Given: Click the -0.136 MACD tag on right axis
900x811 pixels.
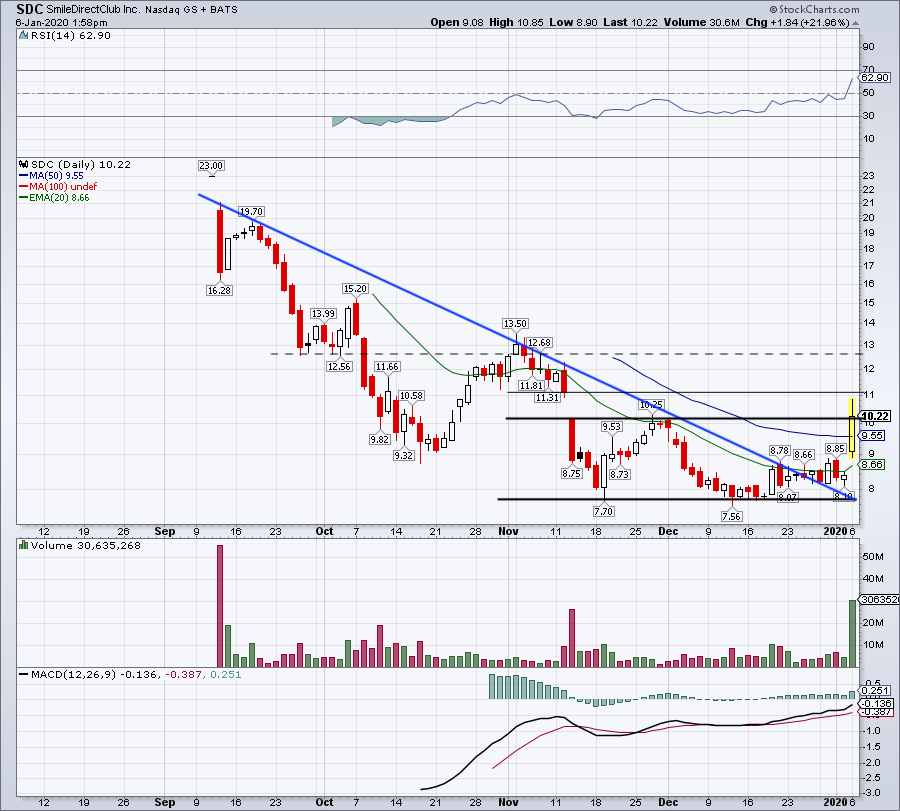Looking at the screenshot, I should [x=876, y=703].
